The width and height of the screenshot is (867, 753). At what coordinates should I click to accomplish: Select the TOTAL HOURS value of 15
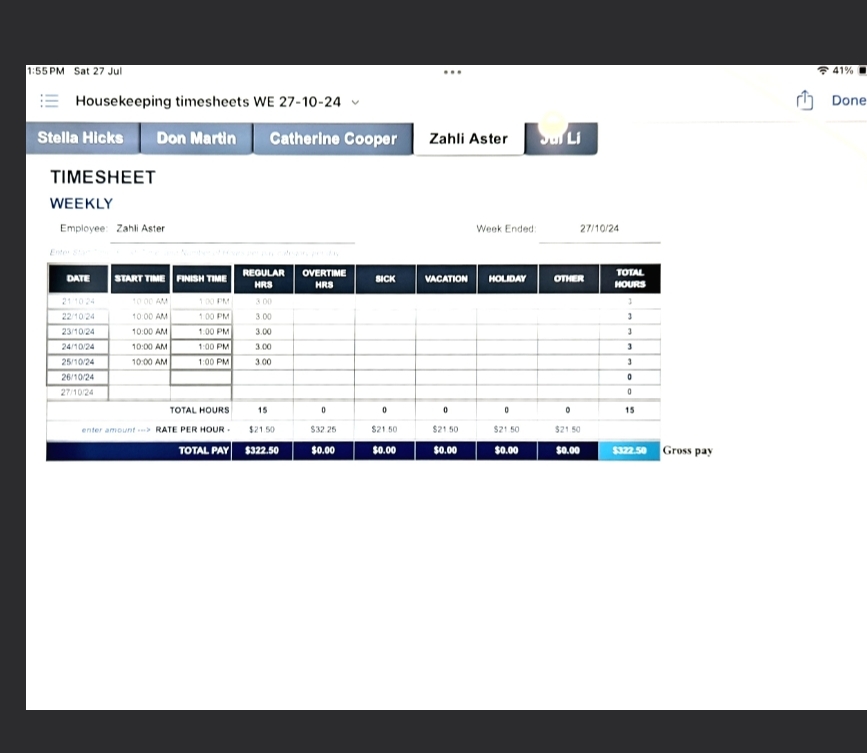pos(629,409)
